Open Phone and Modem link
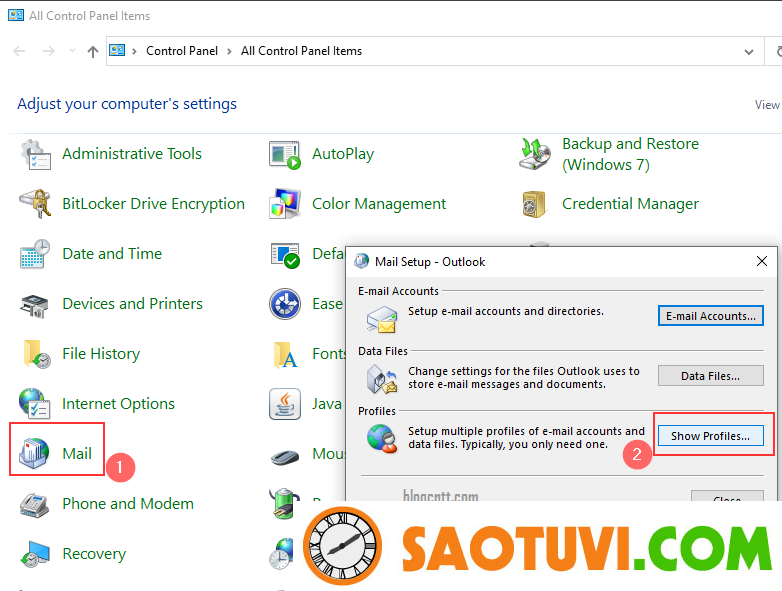This screenshot has height=591, width=782. pyautogui.click(x=128, y=504)
